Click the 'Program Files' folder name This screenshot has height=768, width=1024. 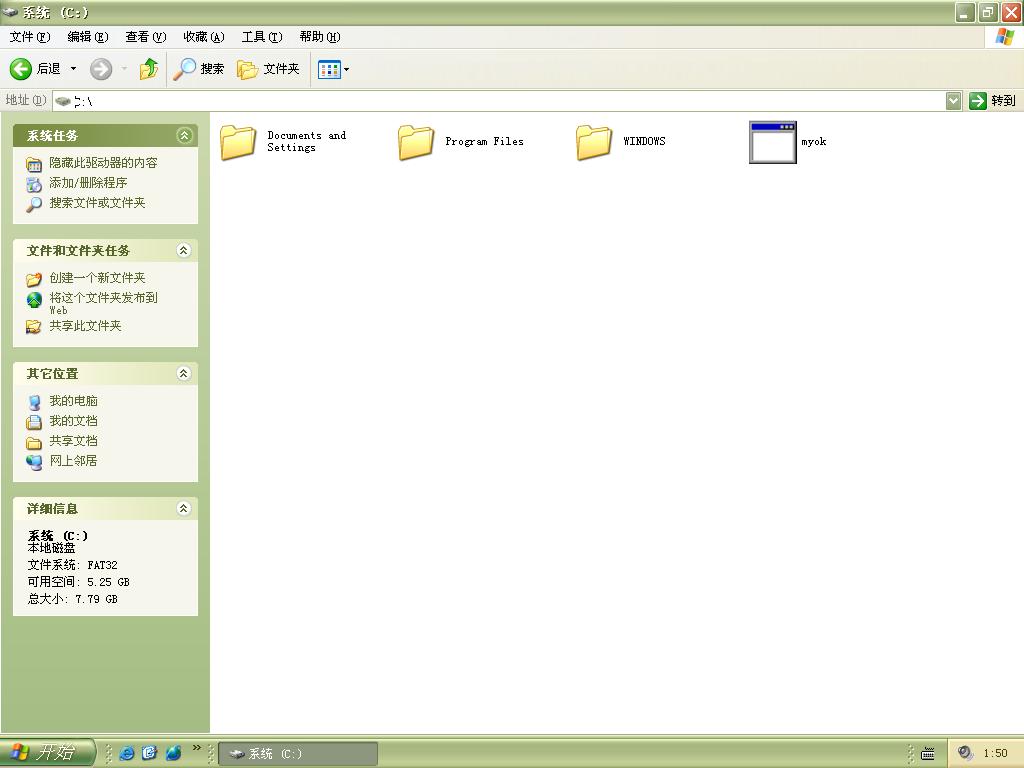pos(485,141)
